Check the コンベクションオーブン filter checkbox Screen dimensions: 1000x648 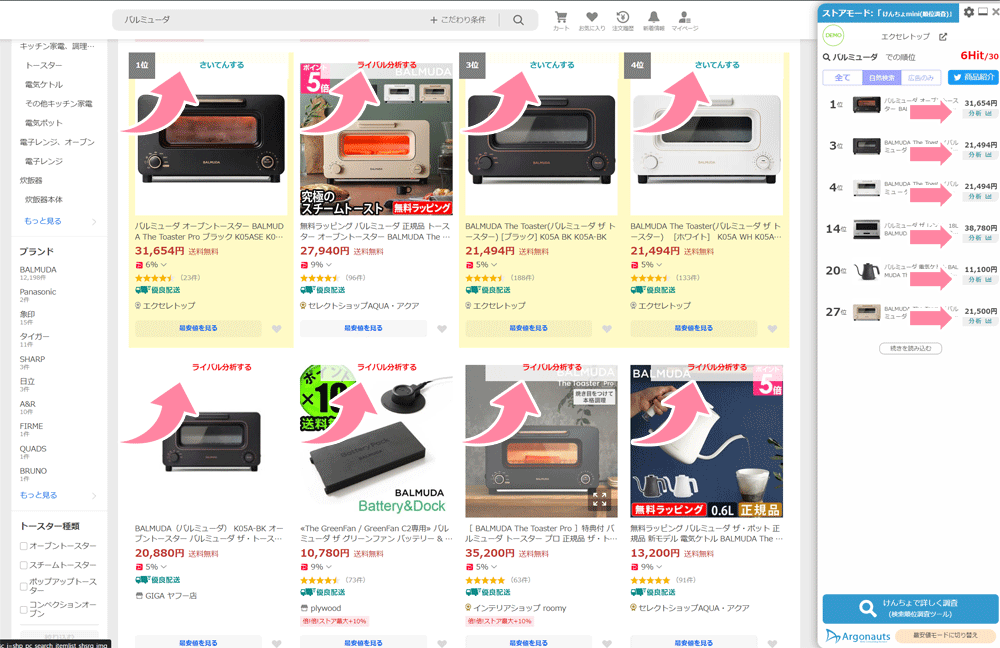24,609
